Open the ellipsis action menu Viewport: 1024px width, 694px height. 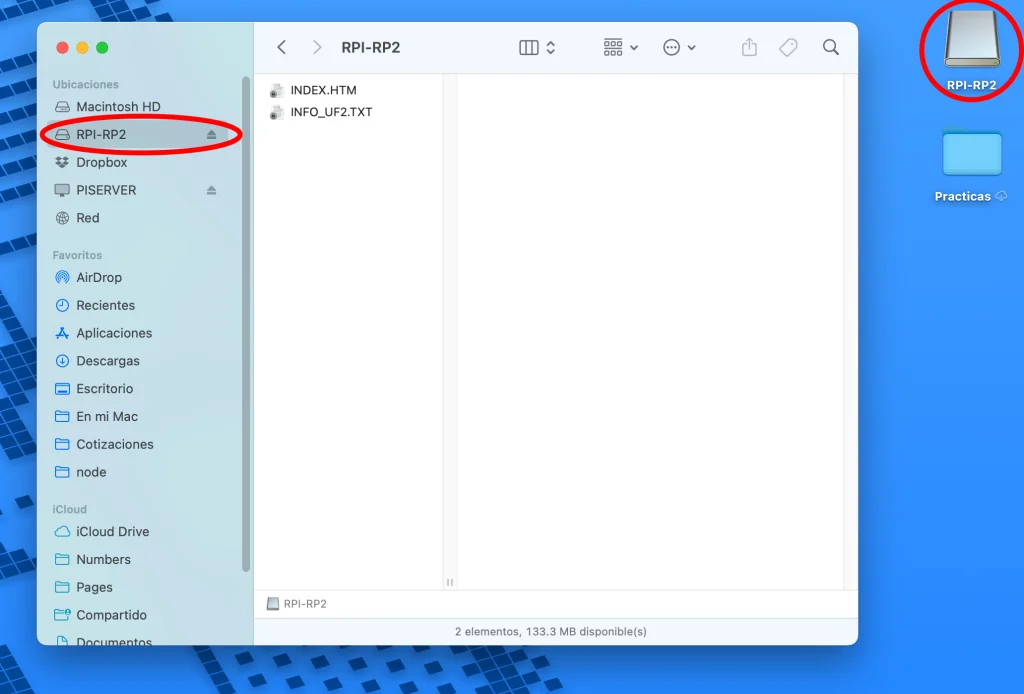point(679,47)
